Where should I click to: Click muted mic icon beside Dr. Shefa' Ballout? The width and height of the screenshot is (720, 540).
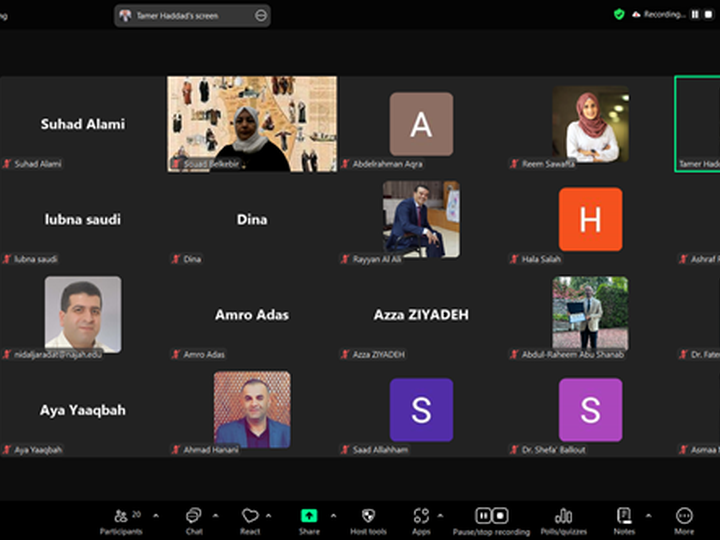click(x=514, y=450)
